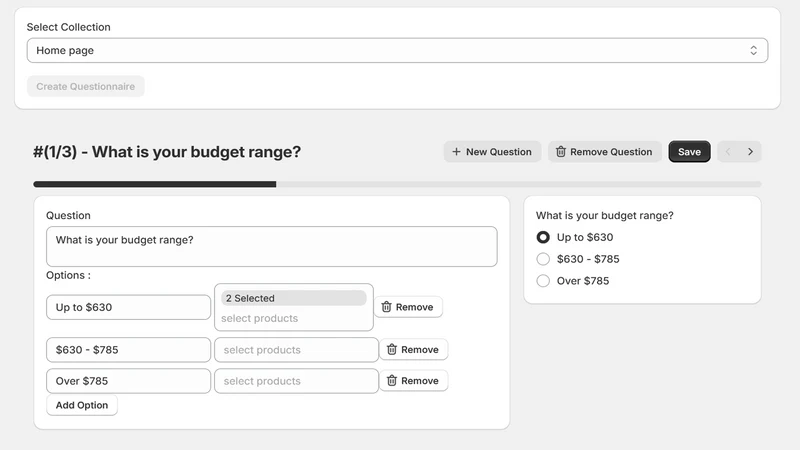Image resolution: width=800 pixels, height=450 pixels.
Task: Click the '#(1/3) - What is your budget range?' heading
Action: tap(167, 152)
